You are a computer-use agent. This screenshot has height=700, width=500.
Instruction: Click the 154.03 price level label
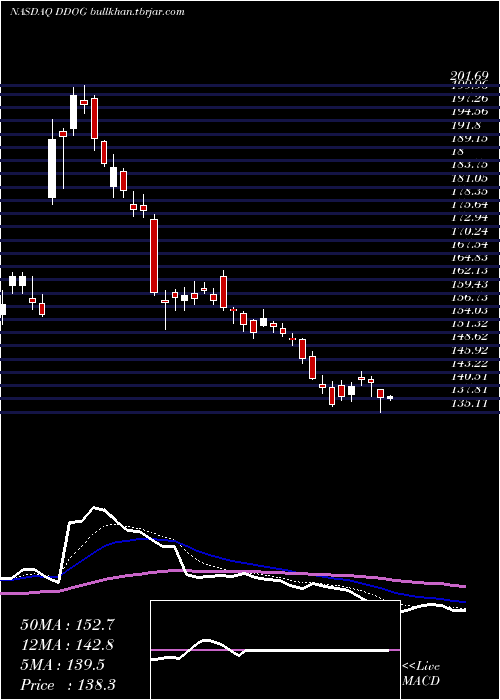(x=469, y=310)
